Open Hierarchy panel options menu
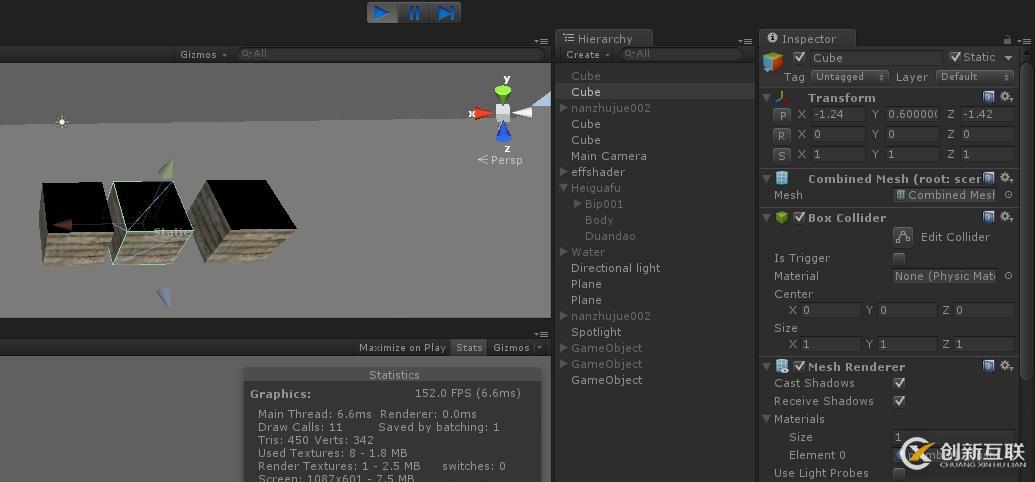Screen dimensions: 1035x482 [x=744, y=41]
